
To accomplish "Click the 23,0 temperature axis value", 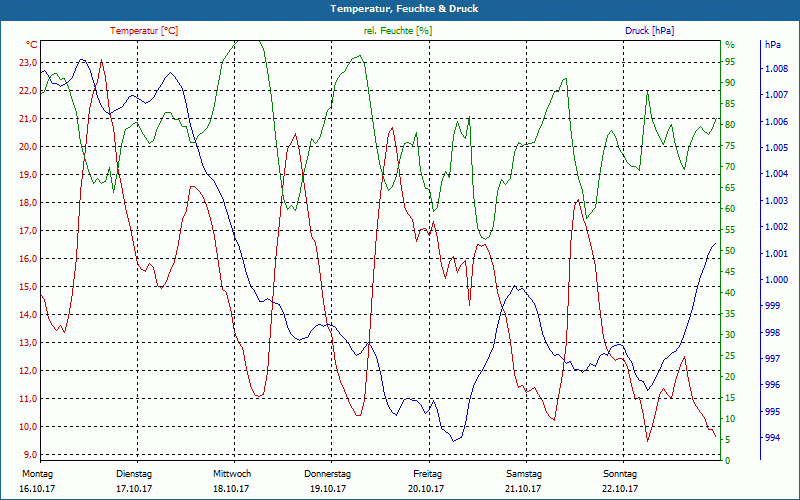I will point(28,63).
